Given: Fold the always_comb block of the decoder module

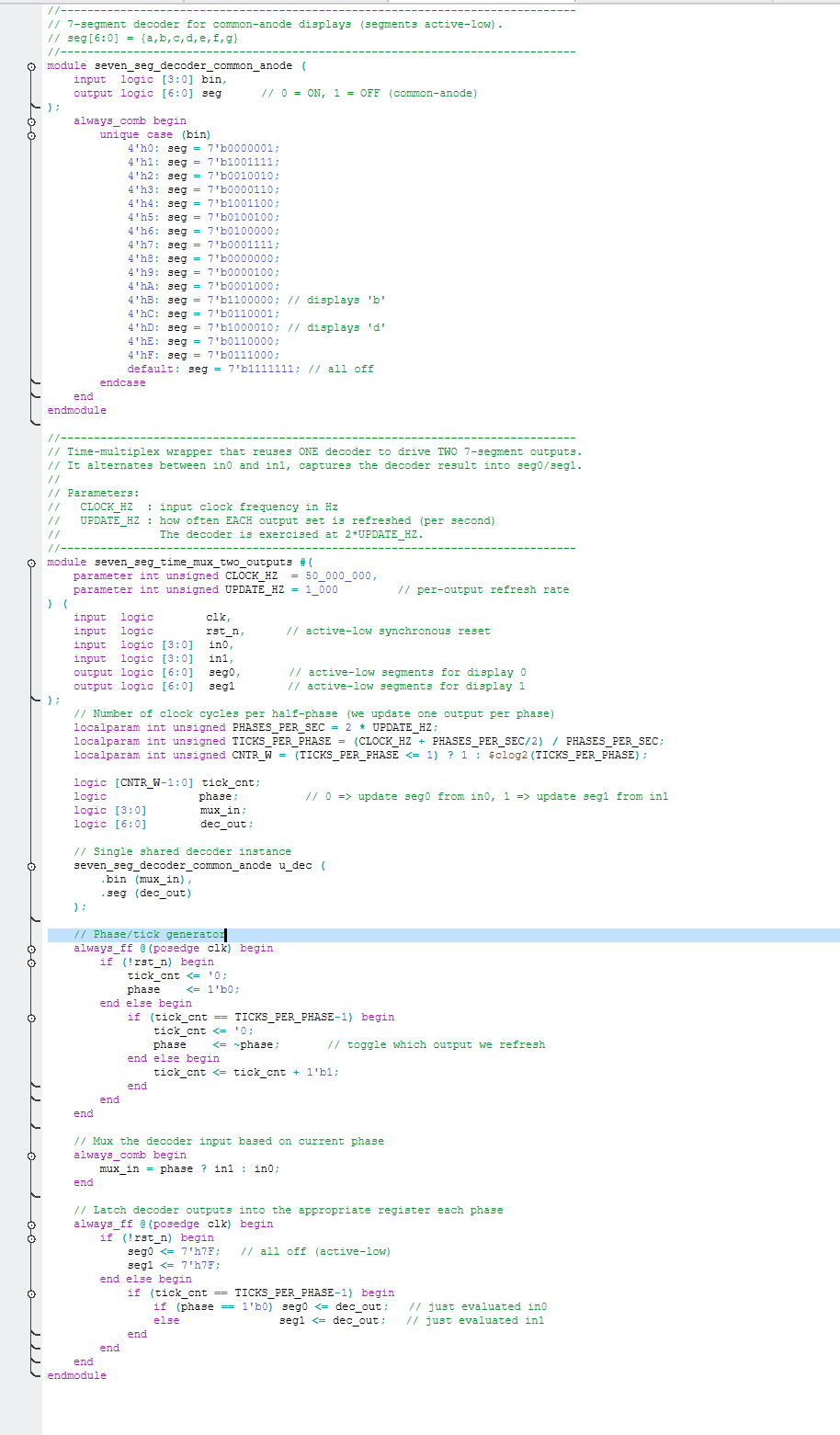Looking at the screenshot, I should pyautogui.click(x=30, y=120).
